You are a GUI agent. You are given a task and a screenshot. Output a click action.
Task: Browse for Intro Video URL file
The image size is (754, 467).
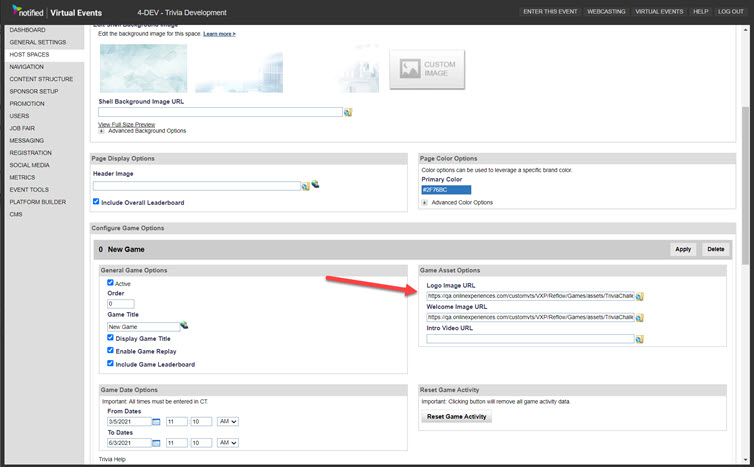point(640,340)
